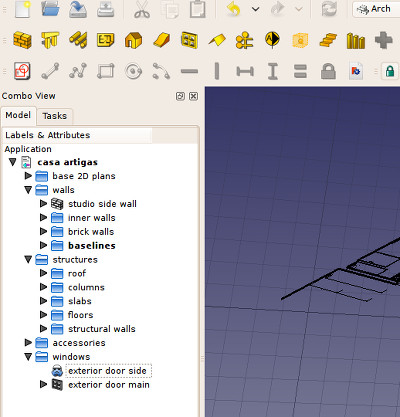Open the undo history dropdown arrow
Screen dimensions: 400x417
tap(255, 9)
